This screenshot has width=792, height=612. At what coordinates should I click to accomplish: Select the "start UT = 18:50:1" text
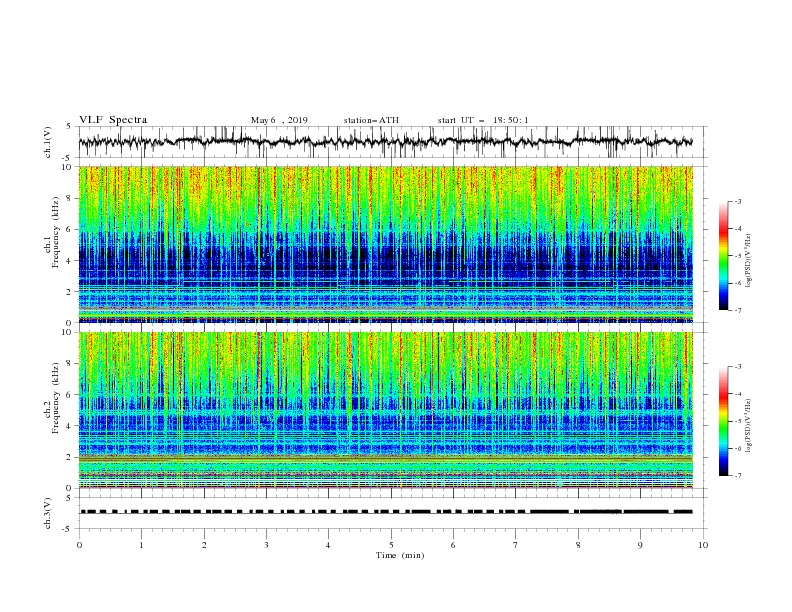[483, 120]
